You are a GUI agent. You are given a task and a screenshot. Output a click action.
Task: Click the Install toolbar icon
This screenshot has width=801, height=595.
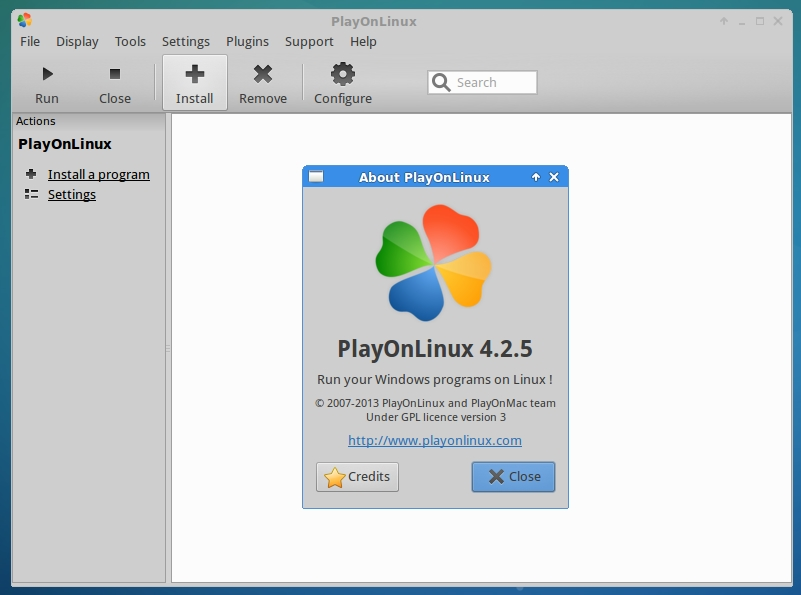[194, 73]
